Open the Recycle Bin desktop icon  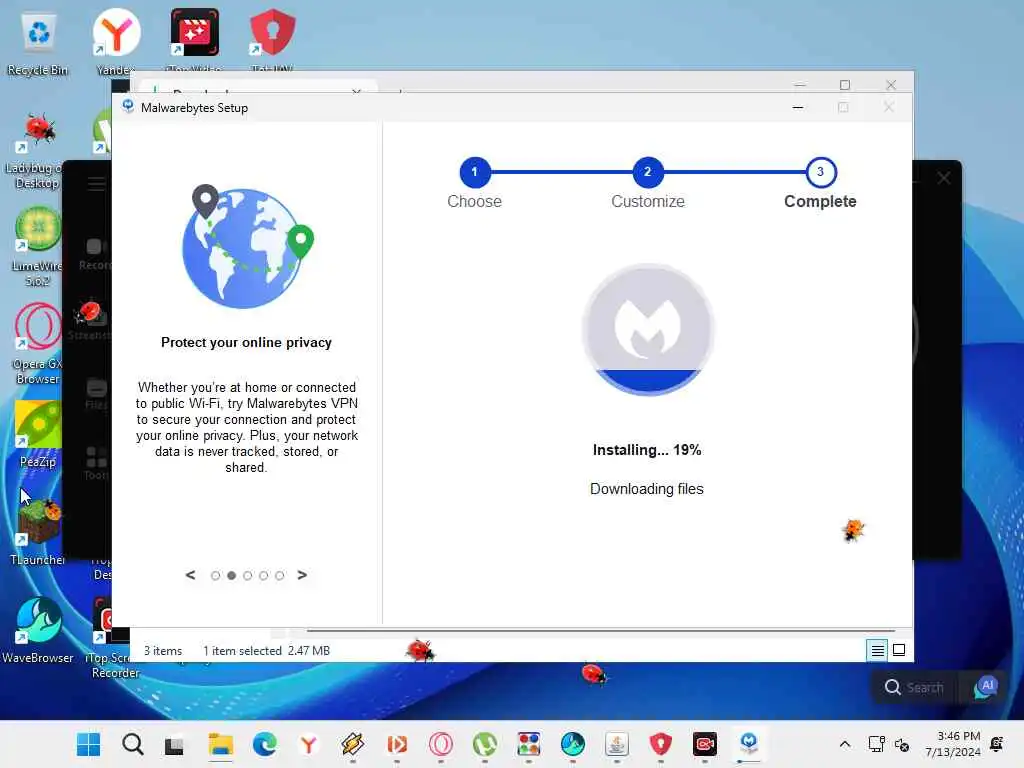point(38,42)
